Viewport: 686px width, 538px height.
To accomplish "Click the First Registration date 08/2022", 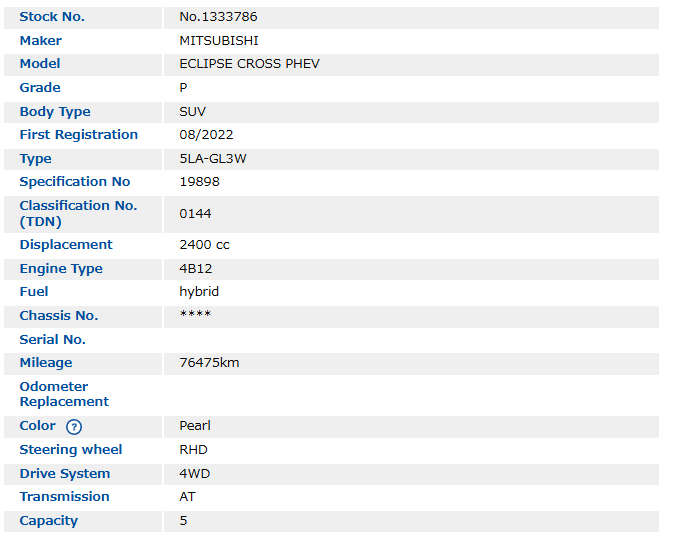I will pyautogui.click(x=206, y=135).
